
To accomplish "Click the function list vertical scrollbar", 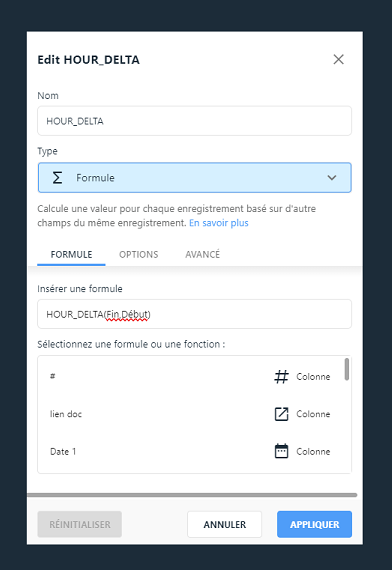I will 347,369.
